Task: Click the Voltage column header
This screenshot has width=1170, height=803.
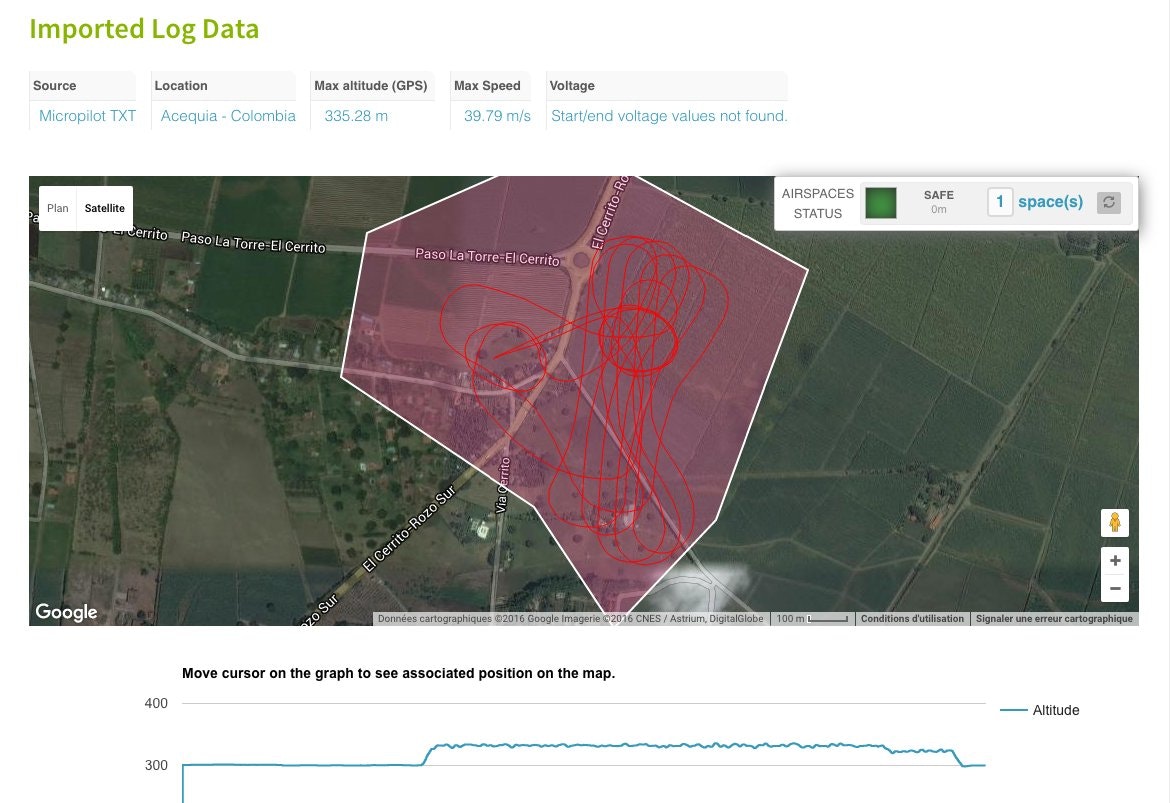Action: (572, 86)
